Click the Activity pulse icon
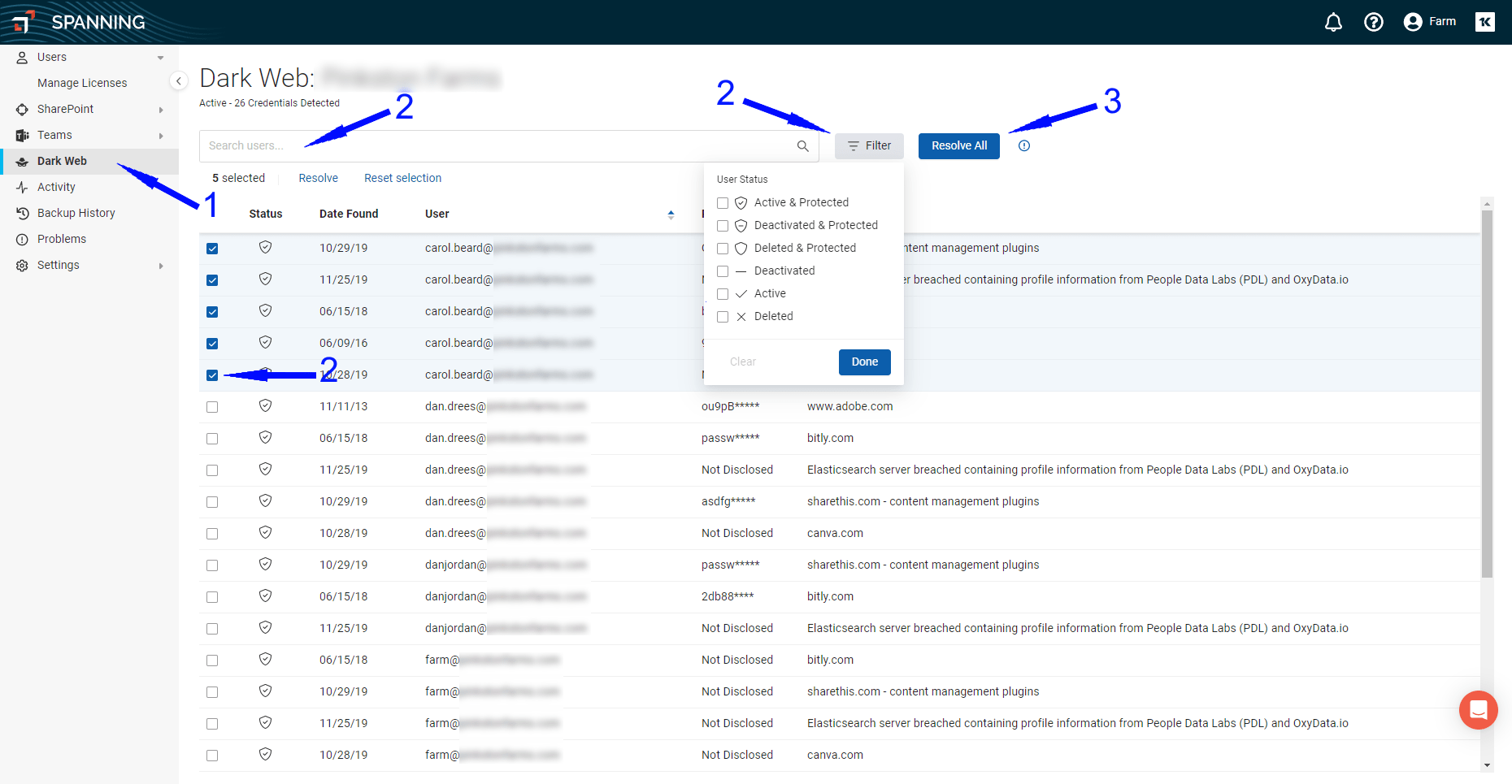Viewport: 1512px width, 784px height. coord(22,187)
